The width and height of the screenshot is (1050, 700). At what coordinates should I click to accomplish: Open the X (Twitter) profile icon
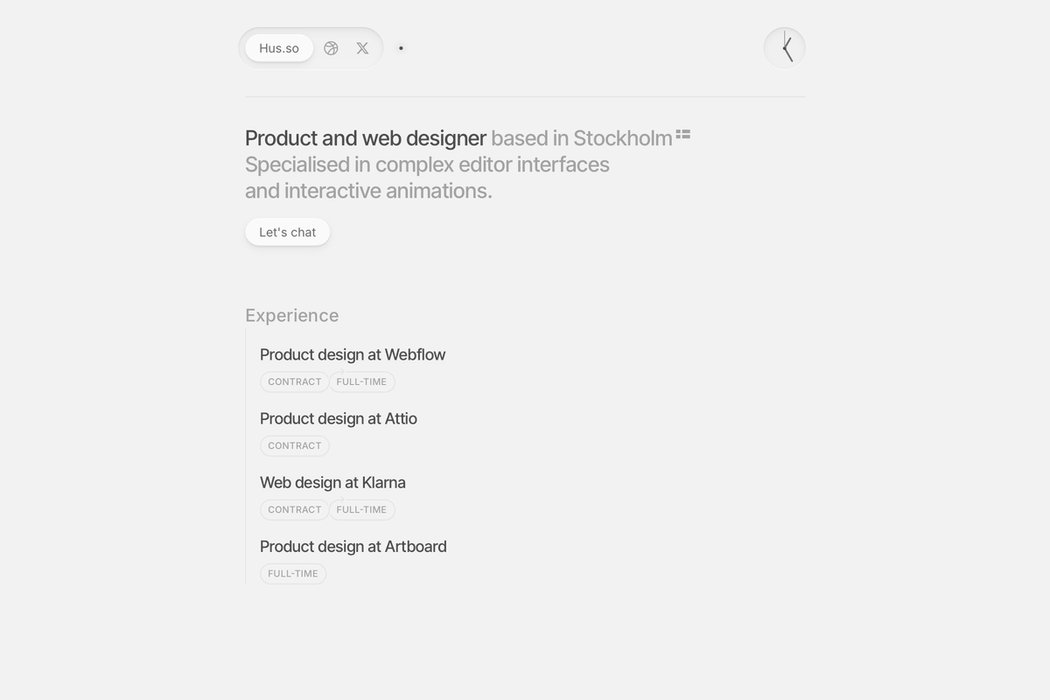362,48
